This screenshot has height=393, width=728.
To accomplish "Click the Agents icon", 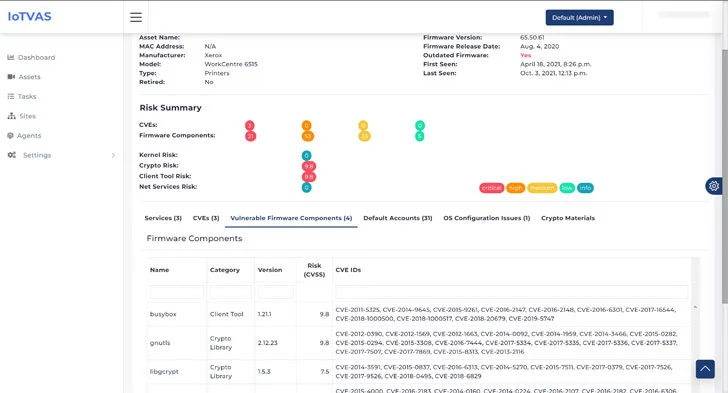I will pos(10,135).
